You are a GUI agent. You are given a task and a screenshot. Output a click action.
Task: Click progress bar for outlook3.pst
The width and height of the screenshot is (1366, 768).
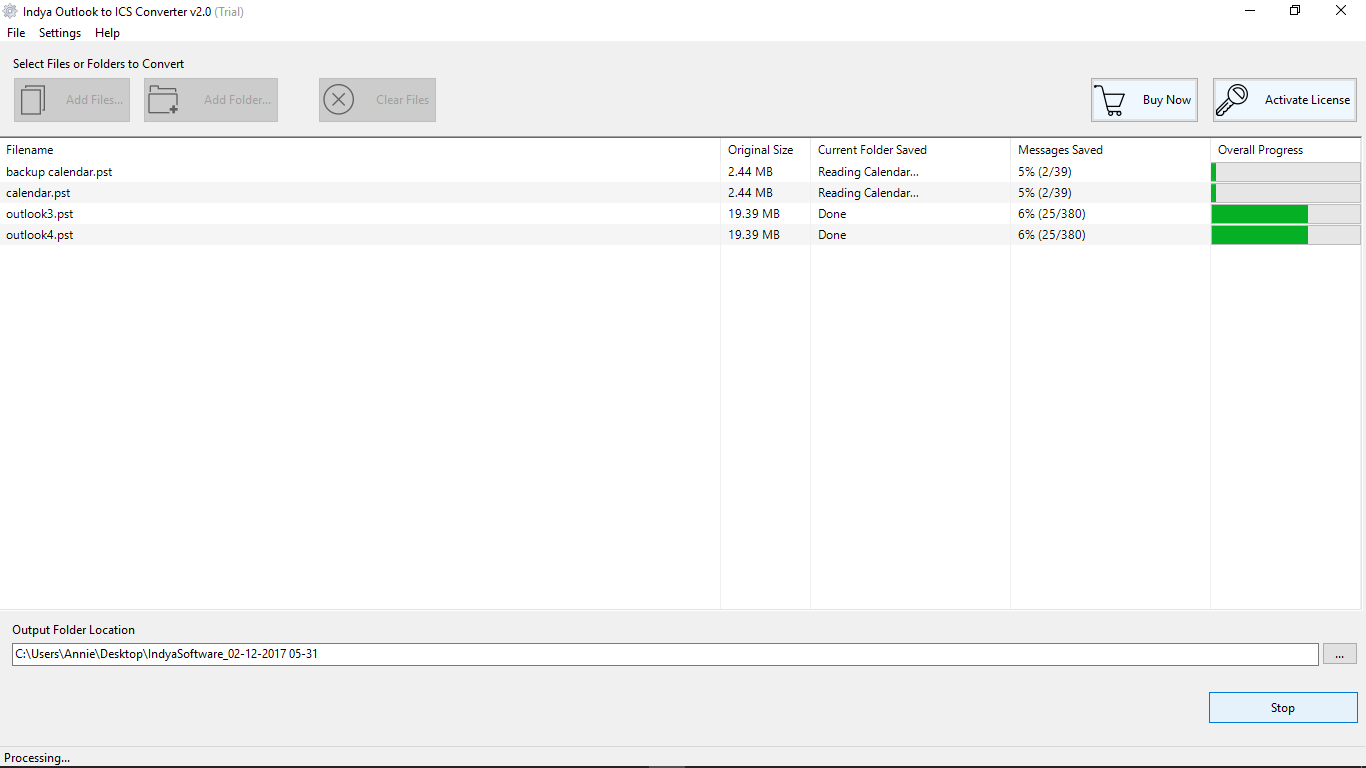click(1286, 214)
